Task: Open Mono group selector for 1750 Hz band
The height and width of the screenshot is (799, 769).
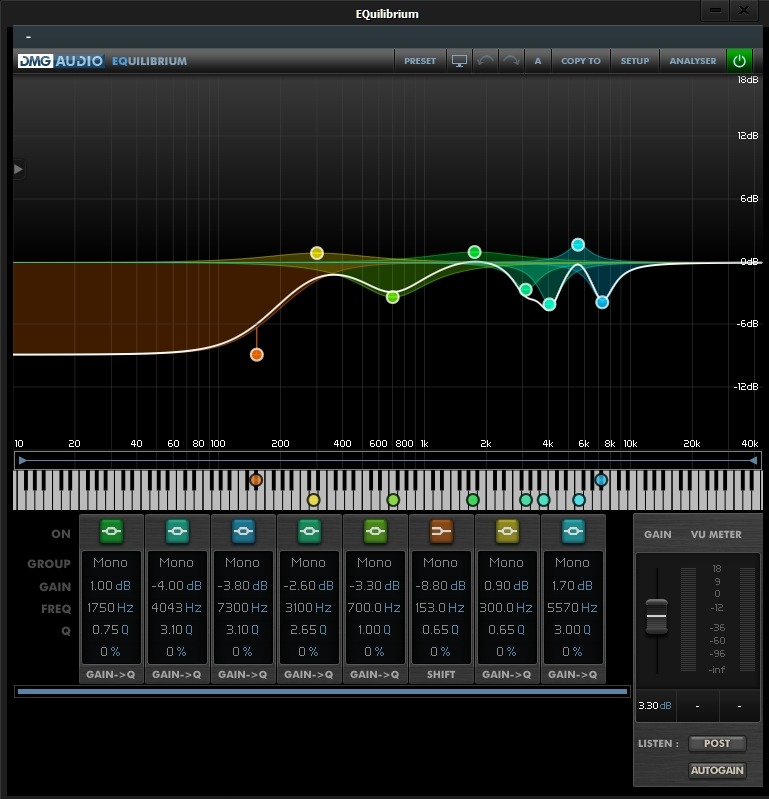Action: click(111, 563)
